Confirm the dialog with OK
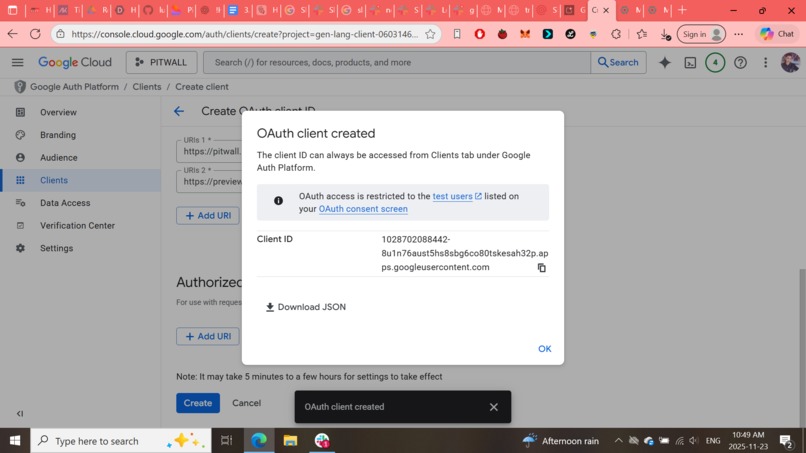 [544, 349]
